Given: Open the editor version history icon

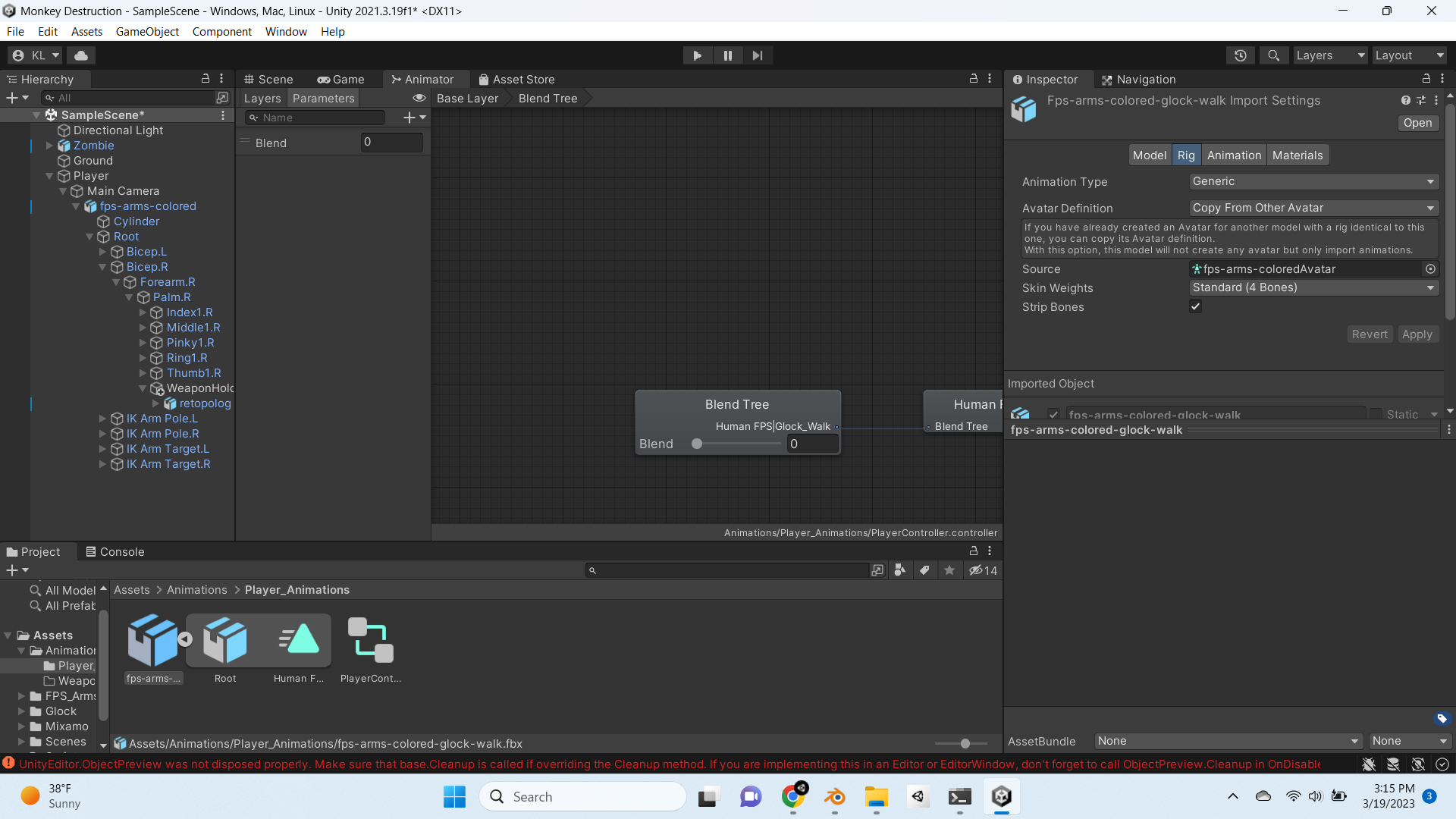Looking at the screenshot, I should (x=1241, y=55).
